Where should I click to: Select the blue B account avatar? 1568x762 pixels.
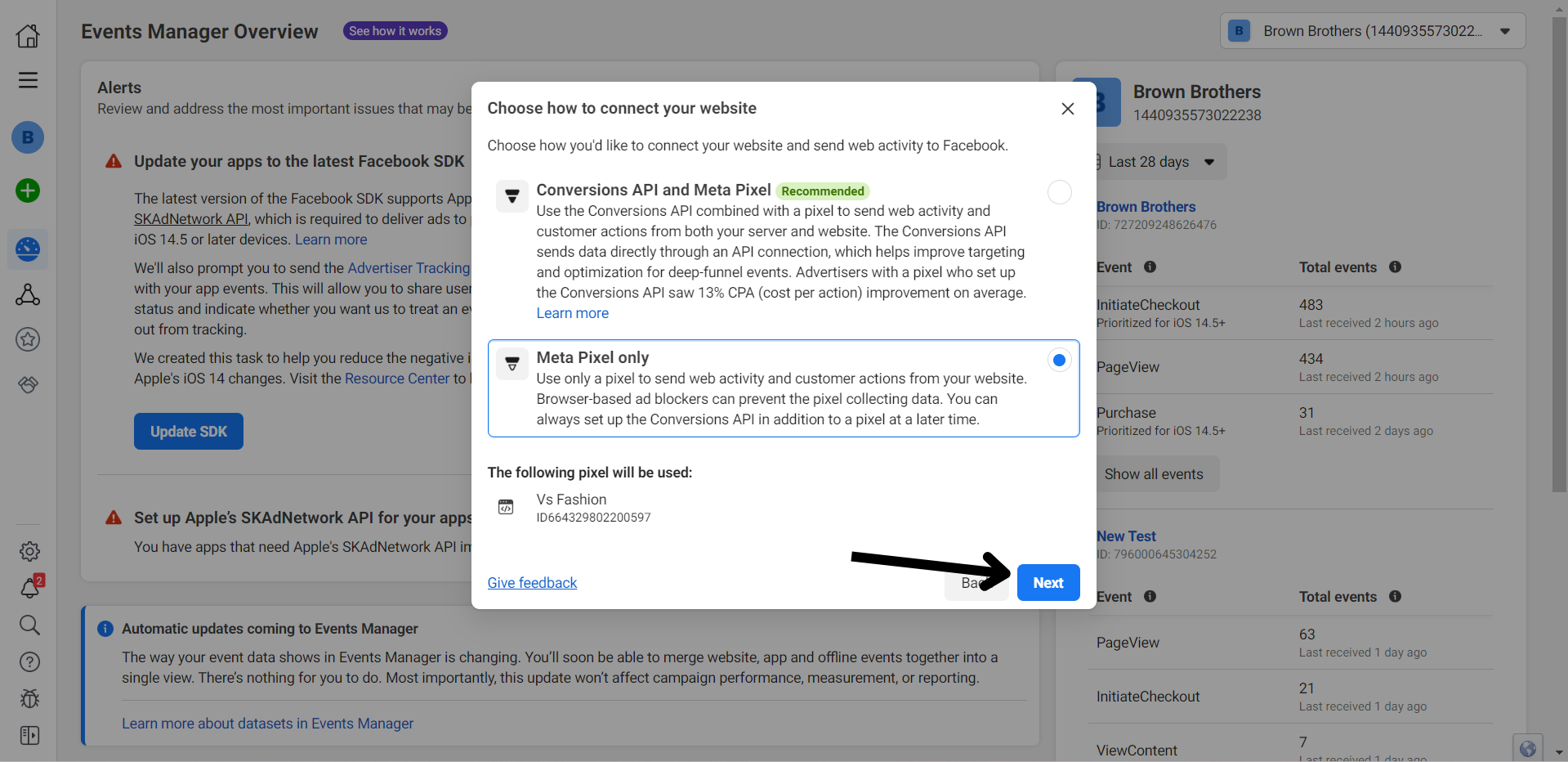pos(28,137)
